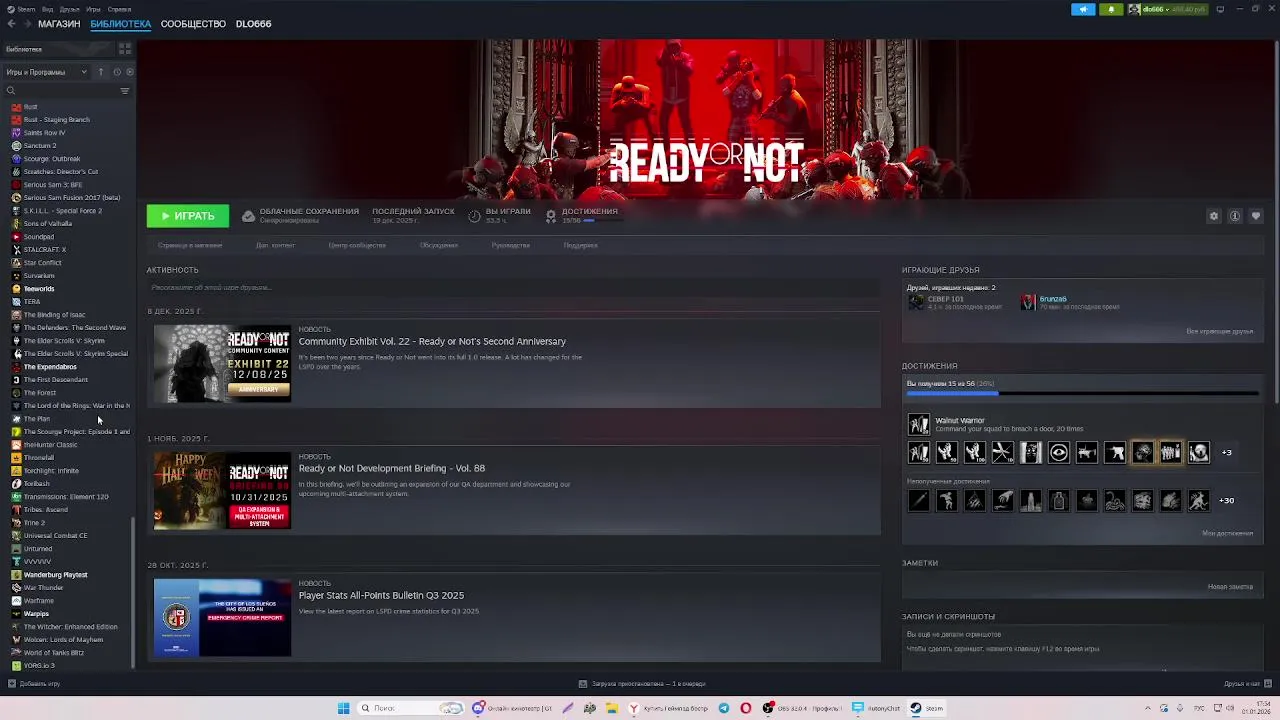Open advanced filter options icon
1280x720 pixels.
(x=125, y=91)
